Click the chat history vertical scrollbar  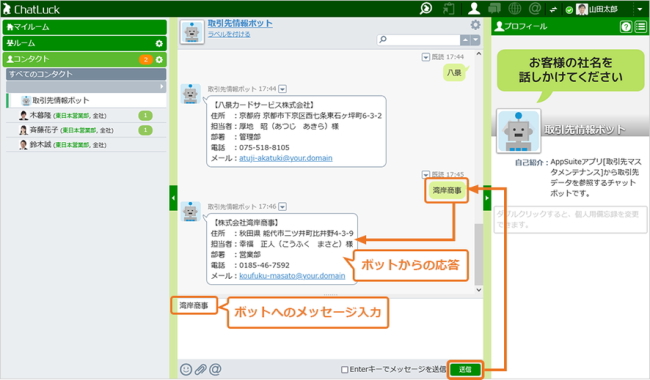pyautogui.click(x=479, y=255)
